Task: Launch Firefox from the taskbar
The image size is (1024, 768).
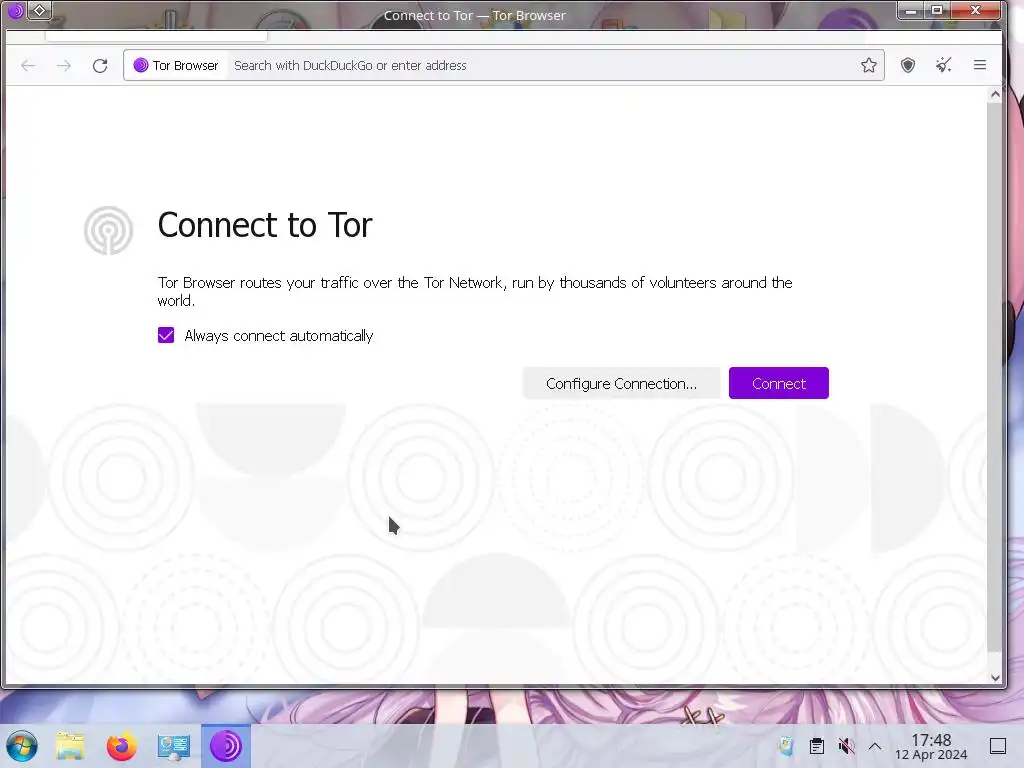Action: coord(121,746)
